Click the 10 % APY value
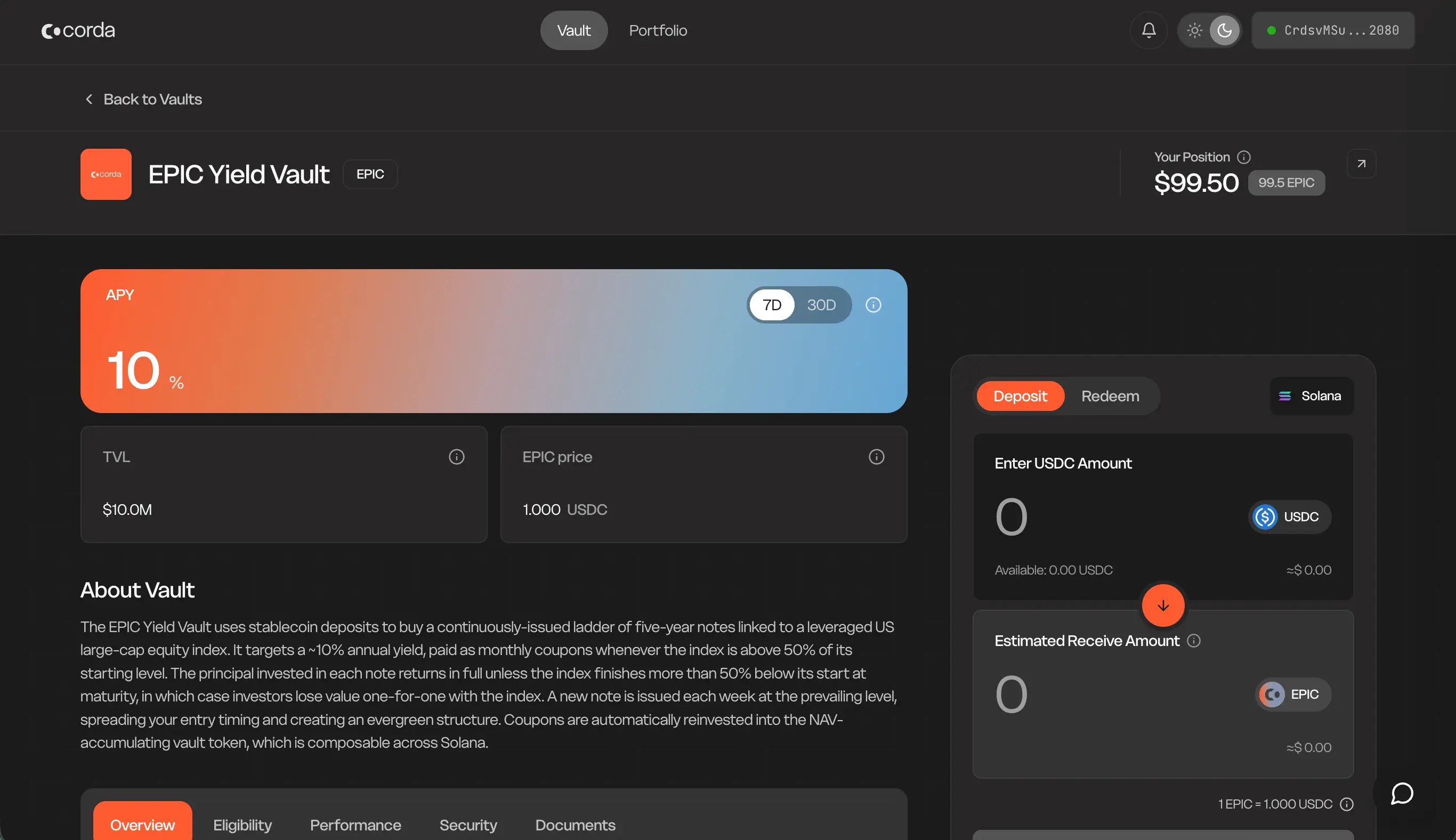 pos(145,371)
